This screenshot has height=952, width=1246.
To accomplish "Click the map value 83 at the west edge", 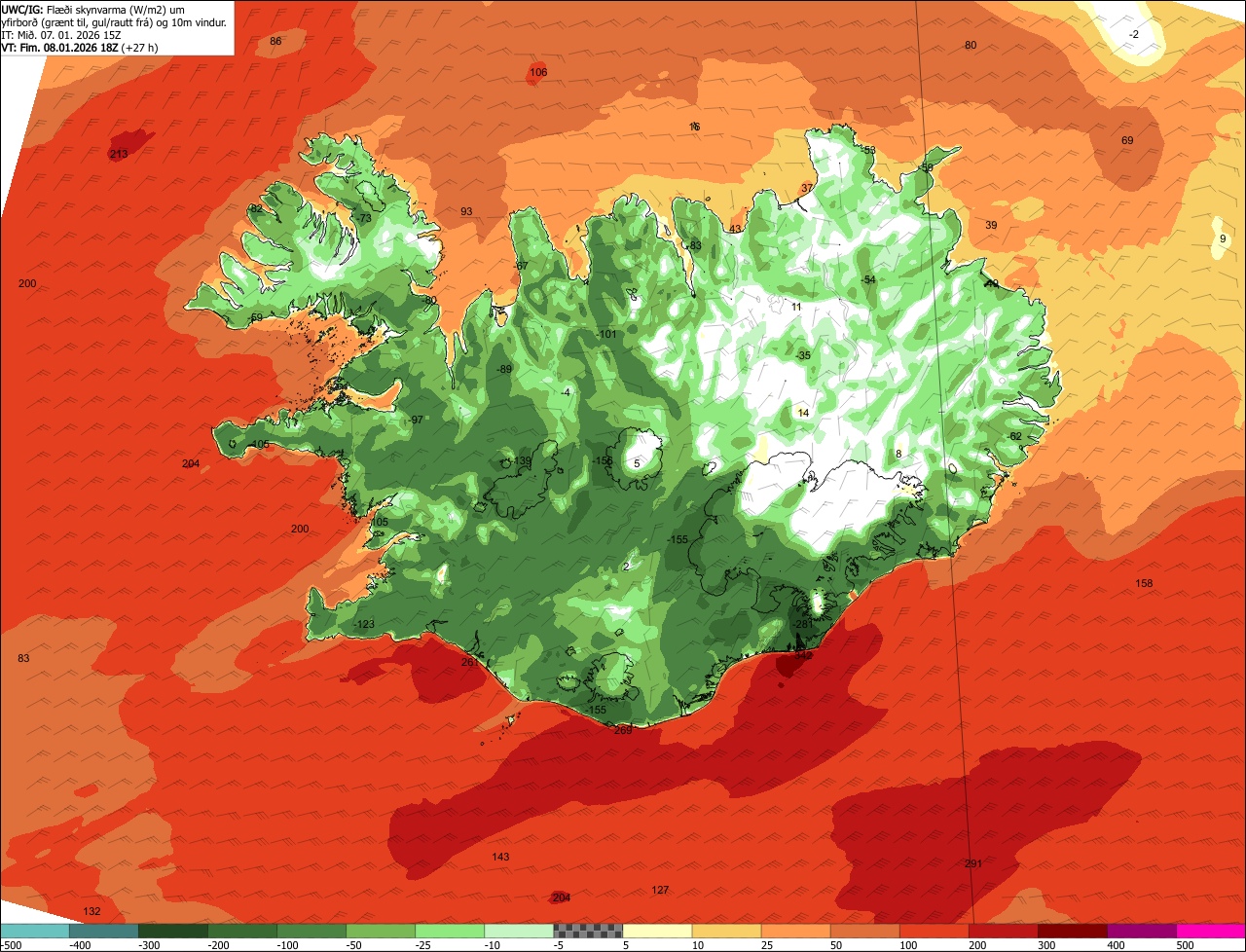I will pos(23,658).
